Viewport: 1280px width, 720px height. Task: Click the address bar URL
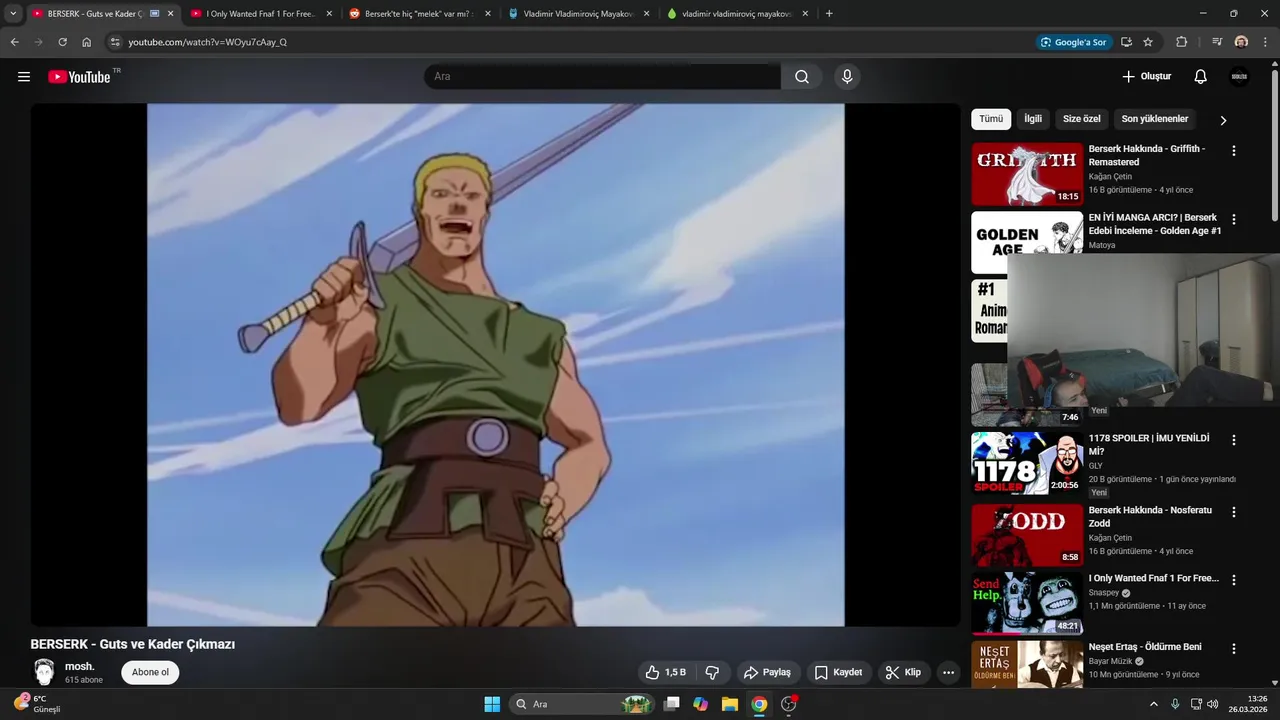[x=207, y=42]
